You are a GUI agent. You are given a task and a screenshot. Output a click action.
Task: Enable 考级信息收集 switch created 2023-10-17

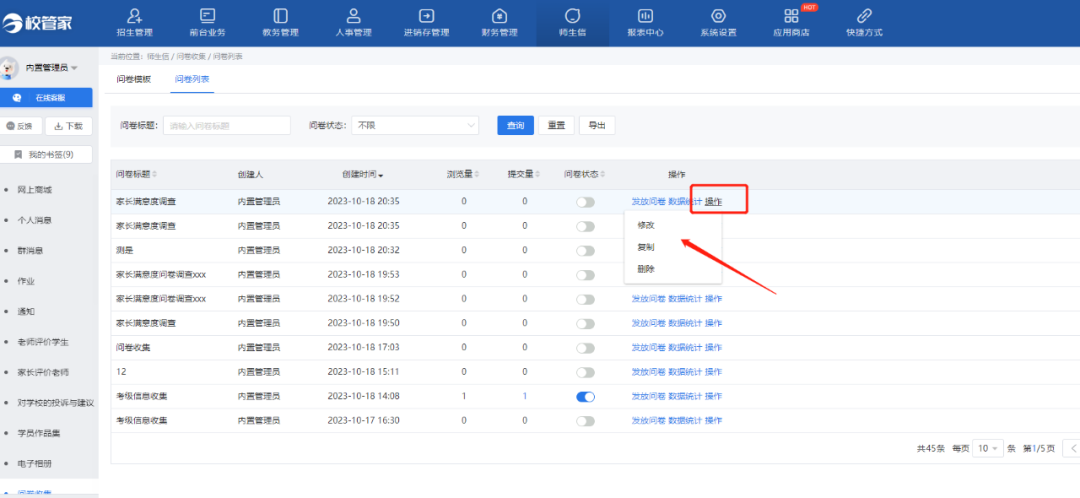585,421
